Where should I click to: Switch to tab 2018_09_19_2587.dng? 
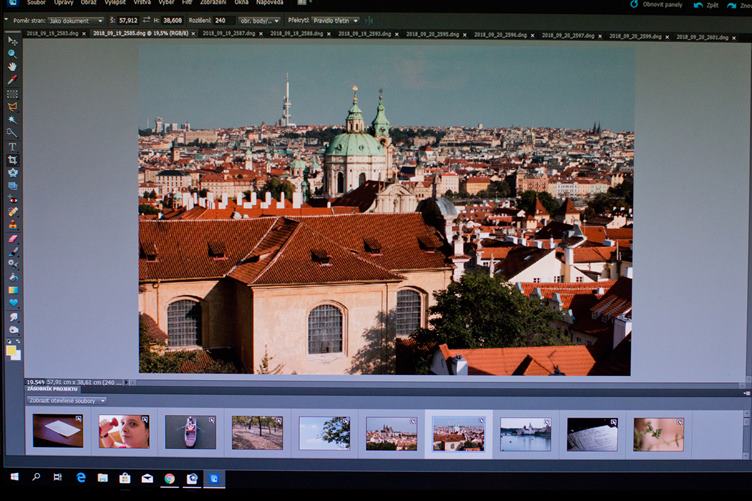tap(229, 34)
